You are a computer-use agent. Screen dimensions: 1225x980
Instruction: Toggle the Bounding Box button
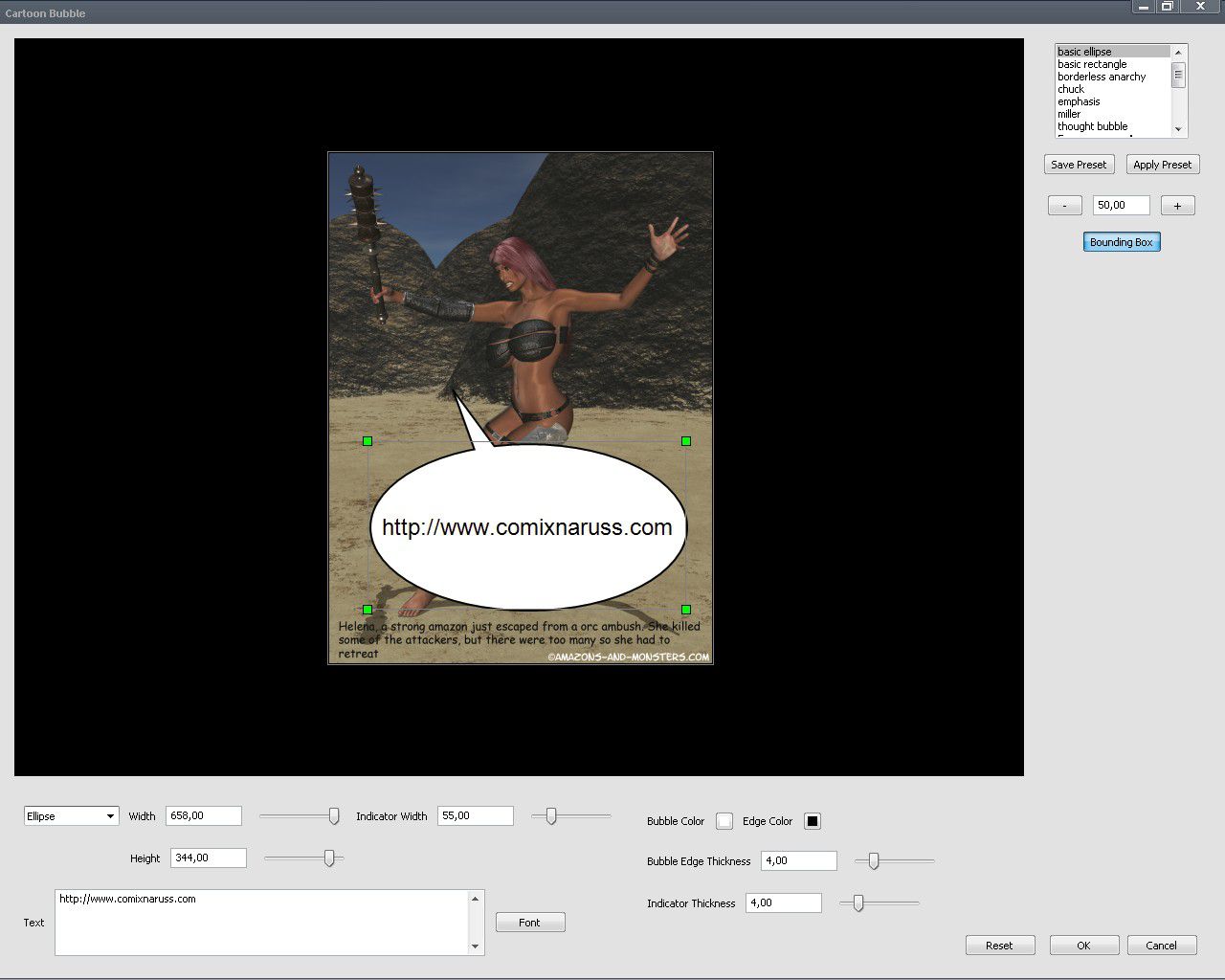point(1122,242)
